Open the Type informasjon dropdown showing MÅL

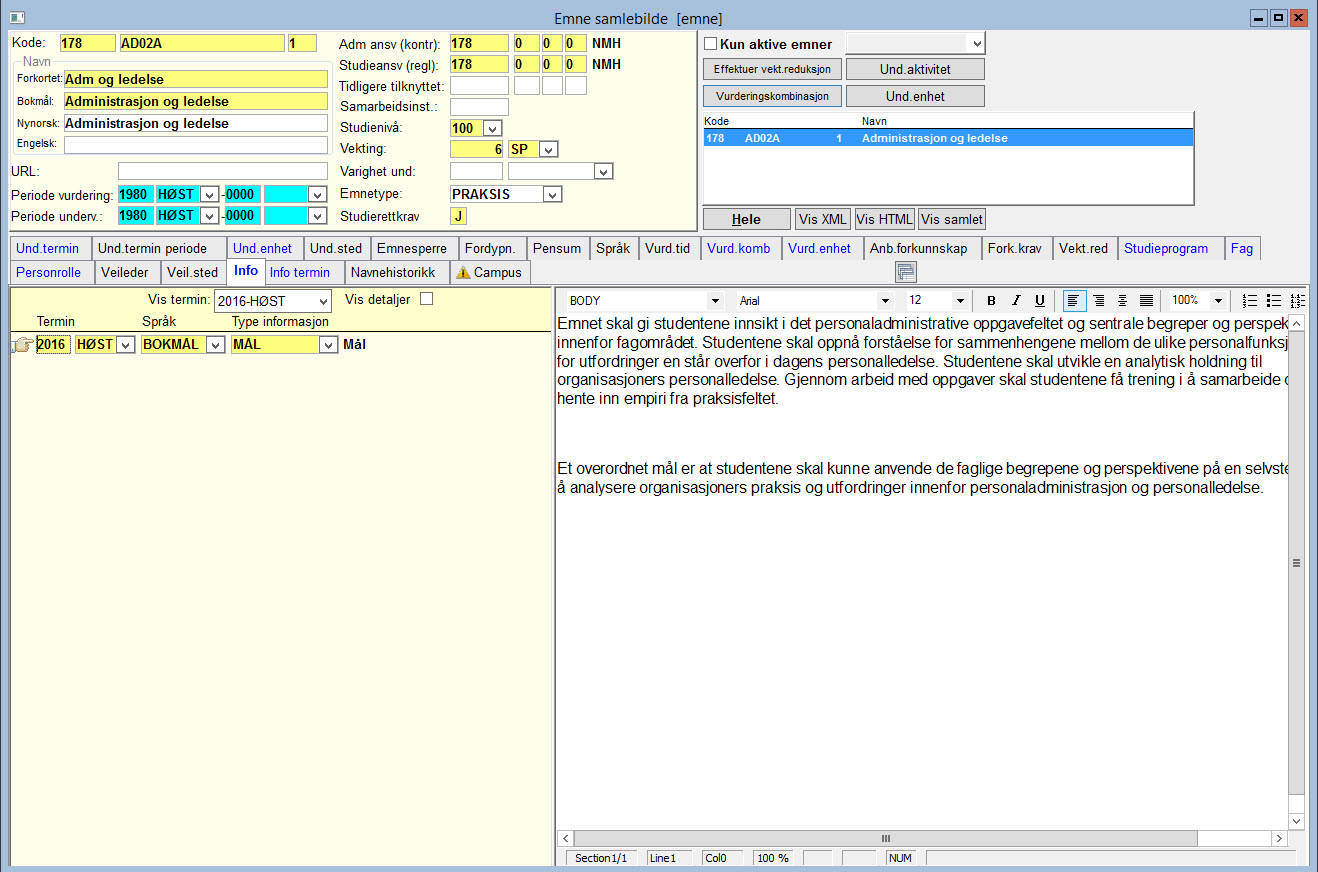[328, 345]
